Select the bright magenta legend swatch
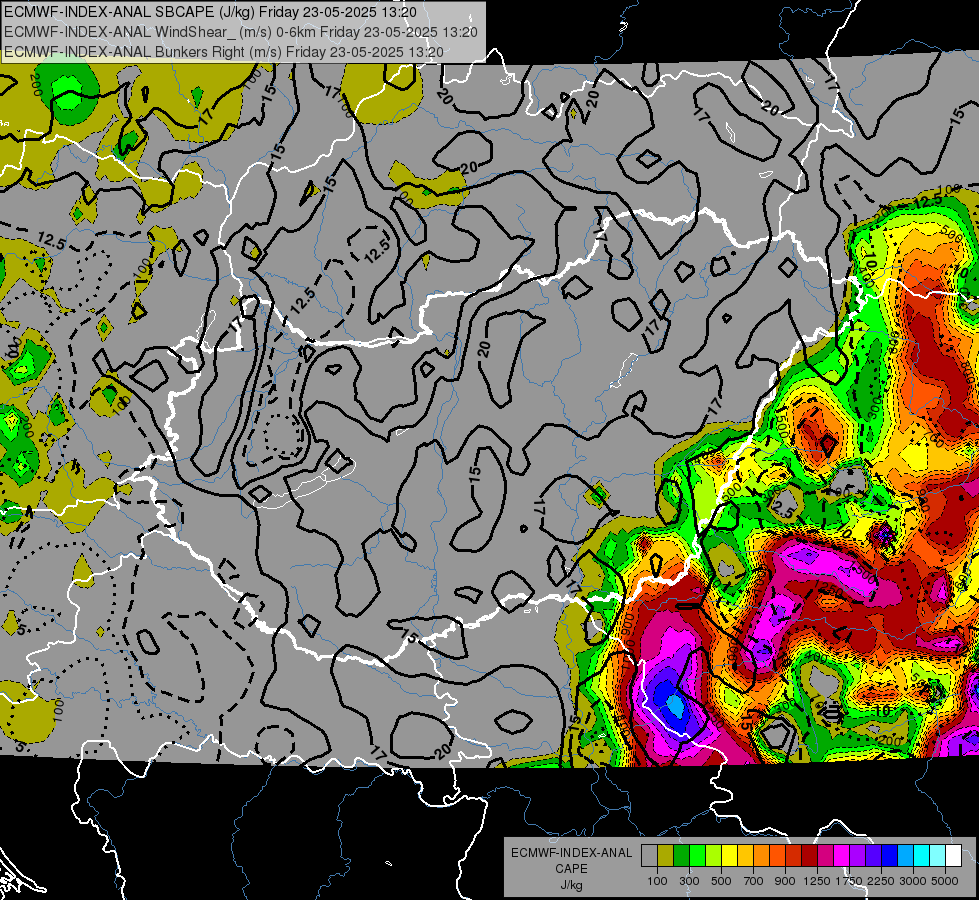Viewport: 979px width, 900px height. (x=842, y=856)
